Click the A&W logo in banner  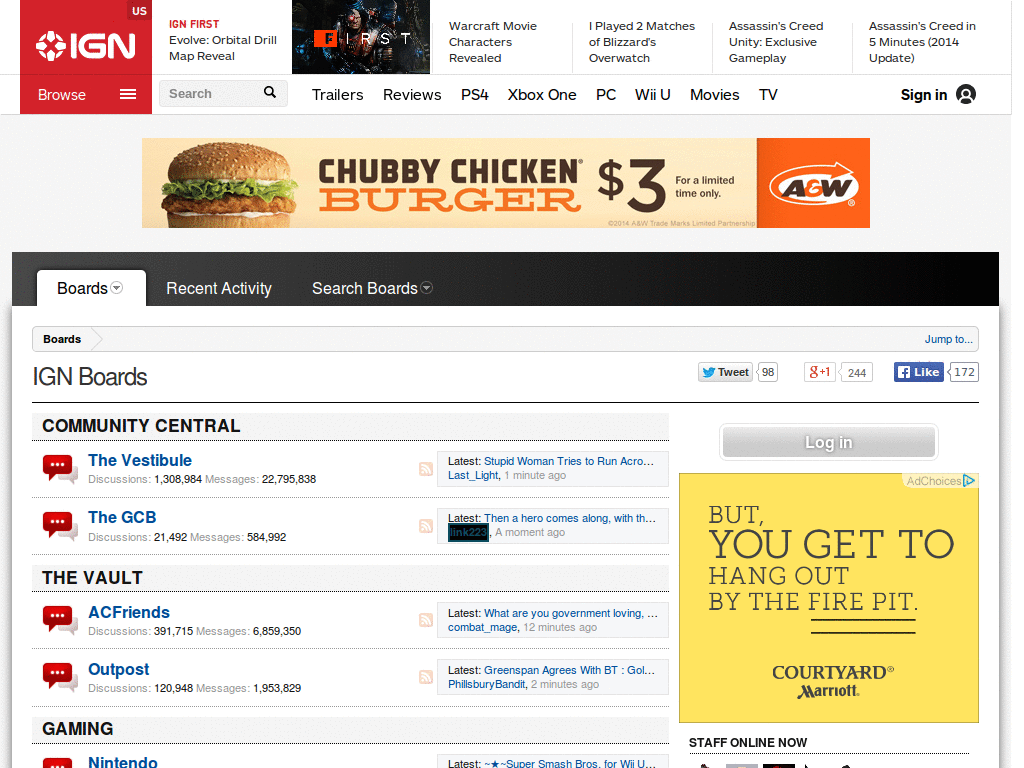[x=813, y=184]
